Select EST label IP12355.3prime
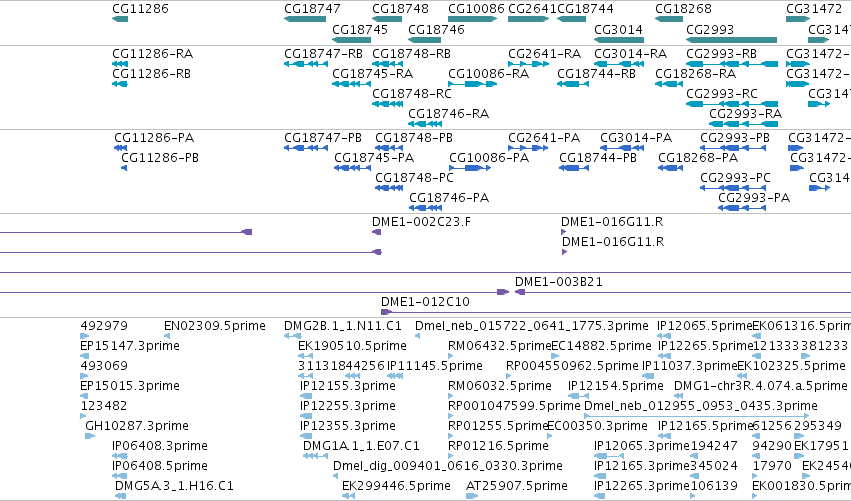 pos(348,426)
